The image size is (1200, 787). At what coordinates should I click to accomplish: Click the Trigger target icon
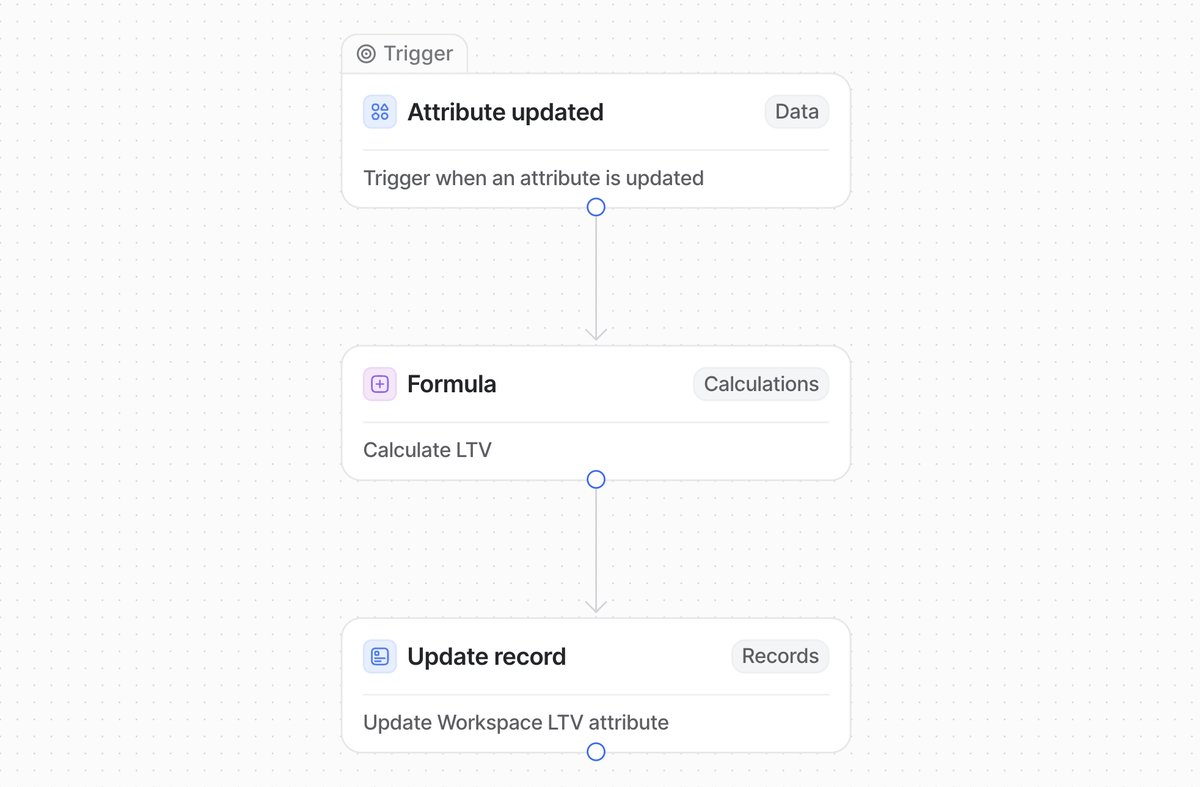point(366,54)
